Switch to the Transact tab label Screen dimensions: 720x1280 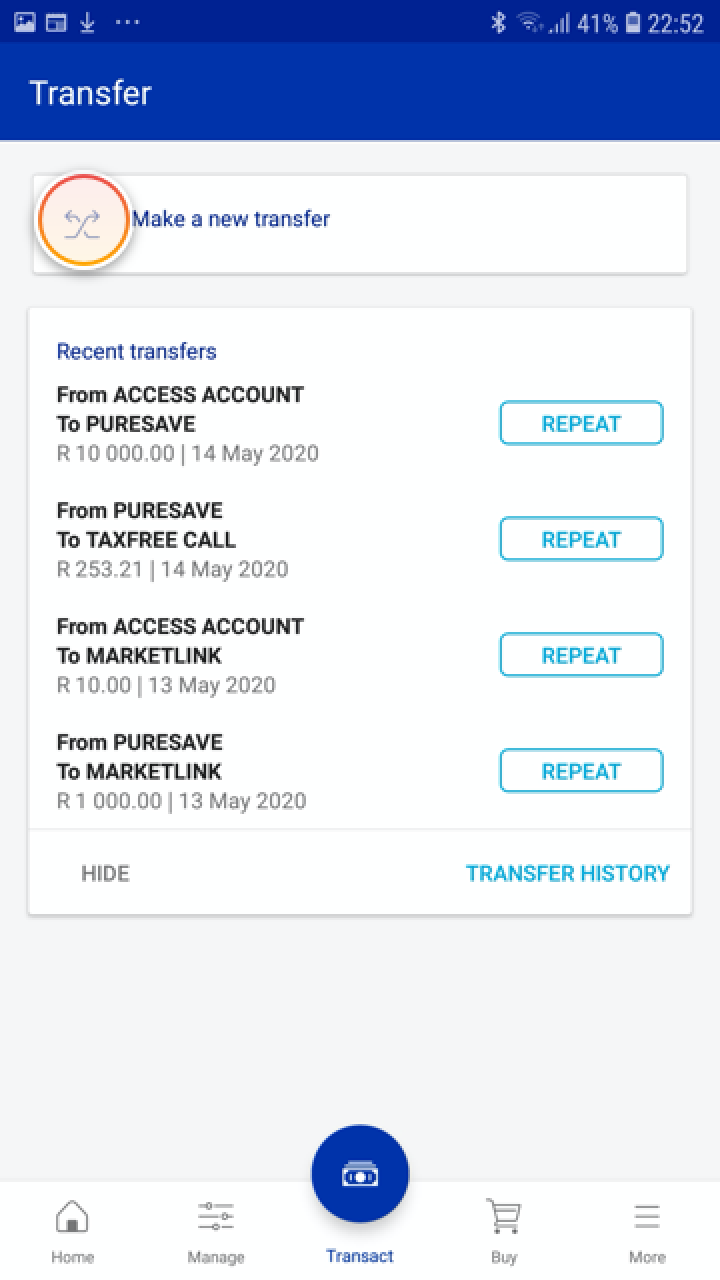[x=360, y=1256]
